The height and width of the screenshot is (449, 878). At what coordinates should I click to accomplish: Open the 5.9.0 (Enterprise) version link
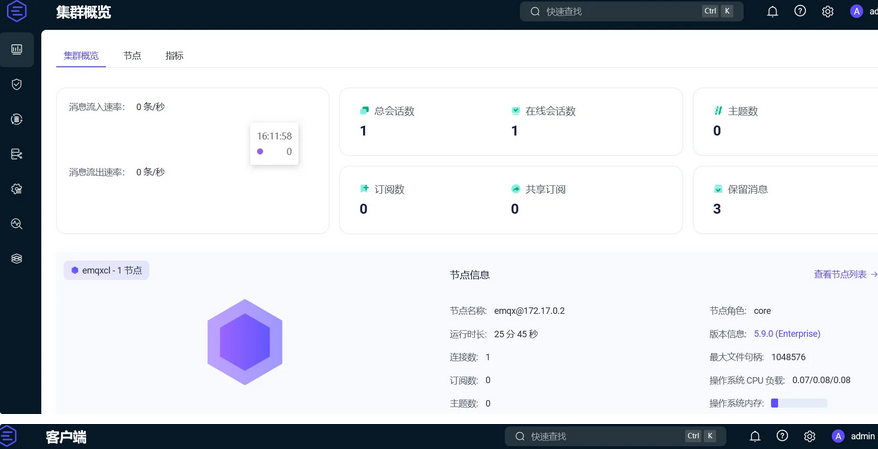[787, 334]
